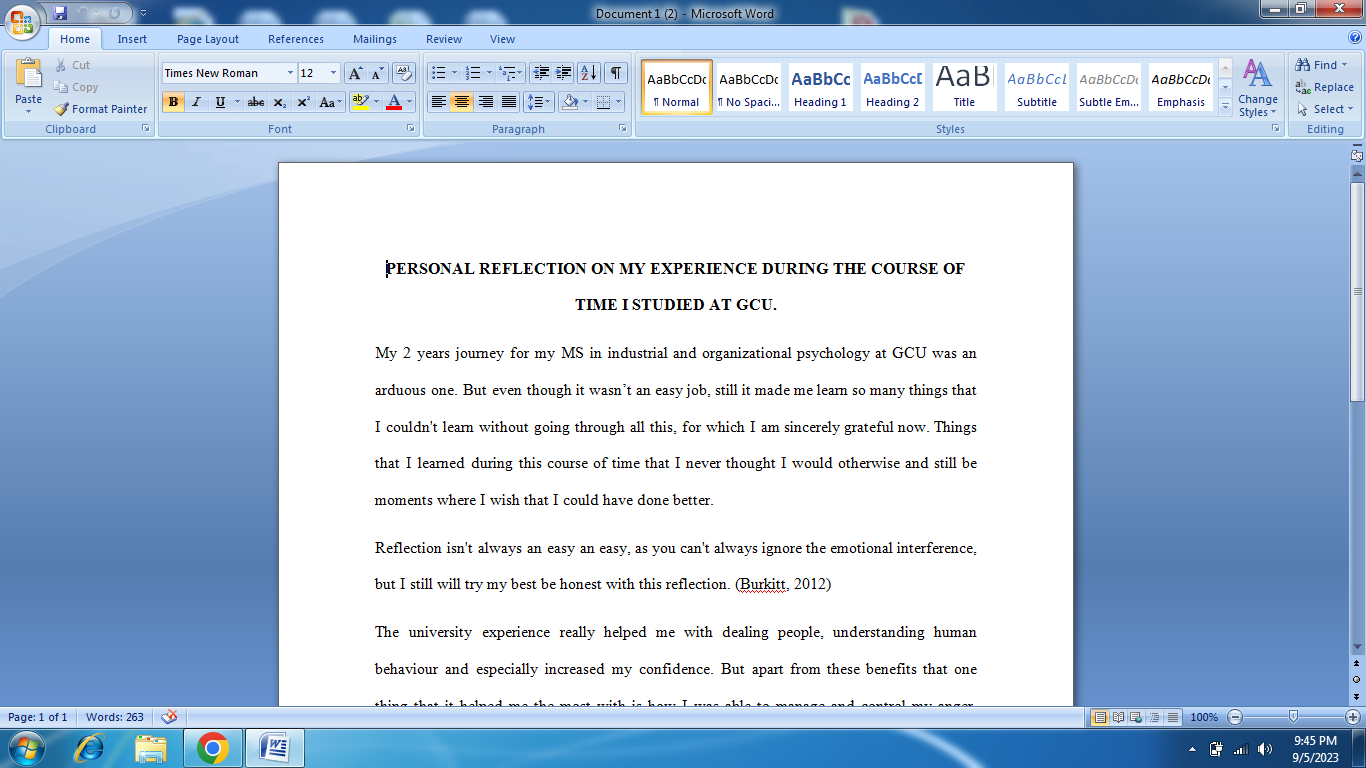
Task: Click the Sort icon in Paragraph group
Action: coord(589,73)
